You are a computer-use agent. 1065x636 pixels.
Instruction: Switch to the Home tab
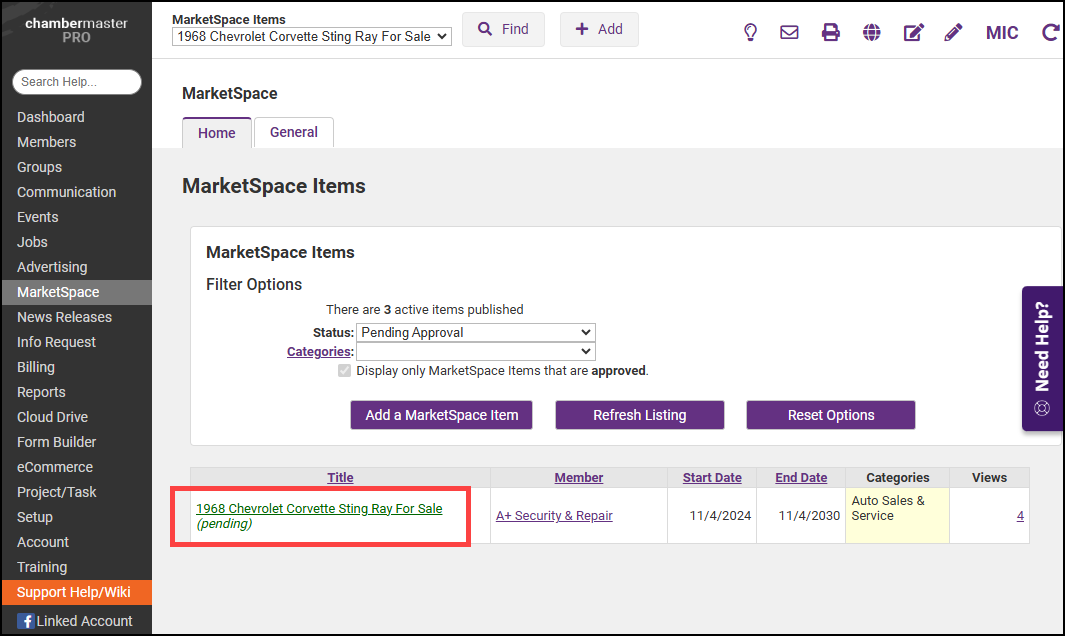(217, 133)
